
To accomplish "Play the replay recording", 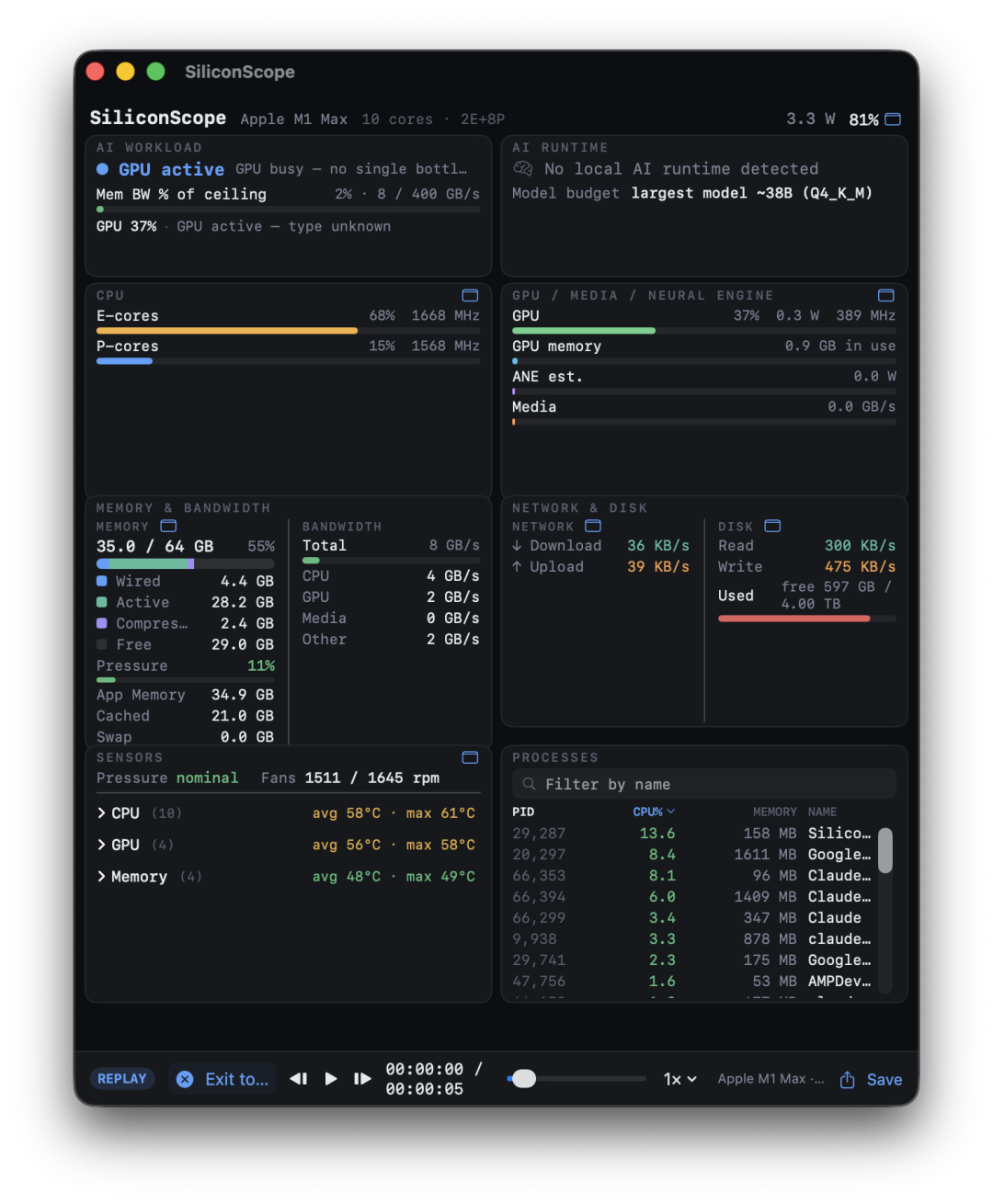I will click(x=331, y=1079).
